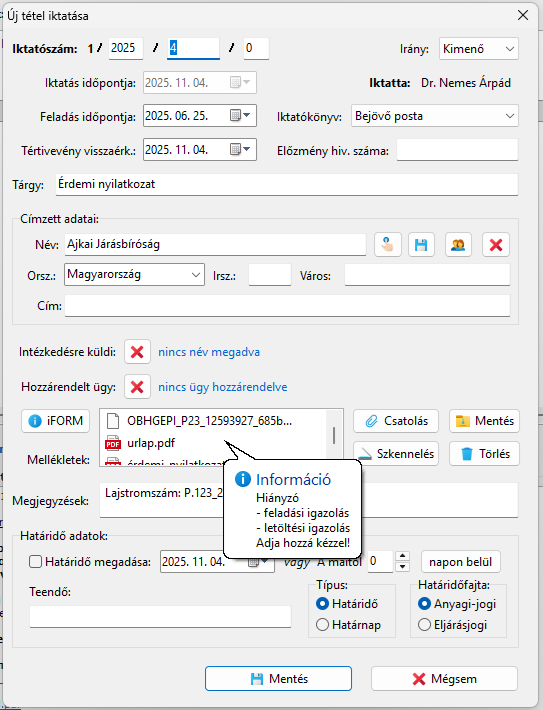This screenshot has width=543, height=710.
Task: Click the Cím address field
Action: pos(287,306)
